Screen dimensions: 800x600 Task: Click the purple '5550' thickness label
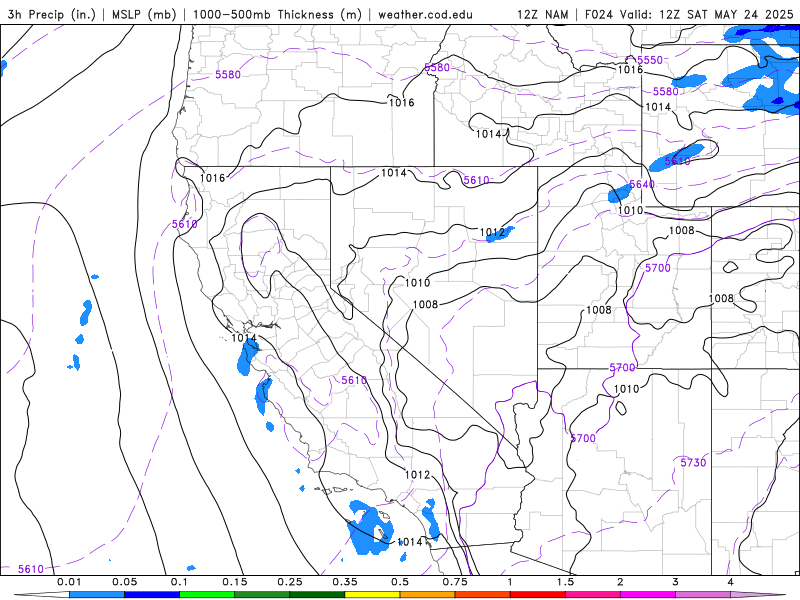(x=650, y=60)
